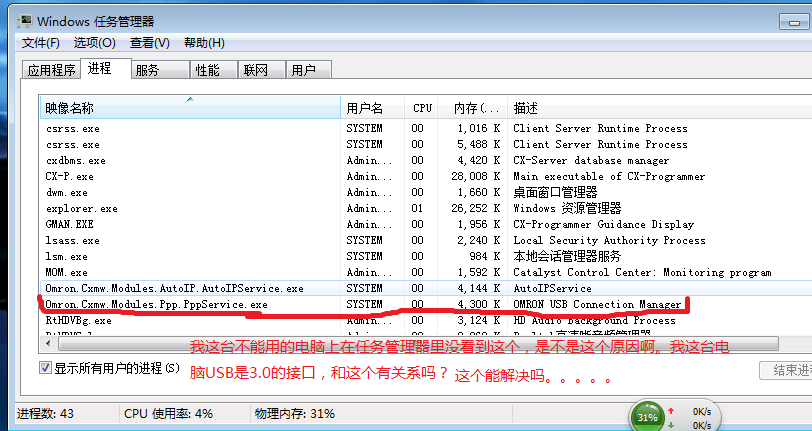
Task: Switch to the 应用程序 tab
Action: 52,70
